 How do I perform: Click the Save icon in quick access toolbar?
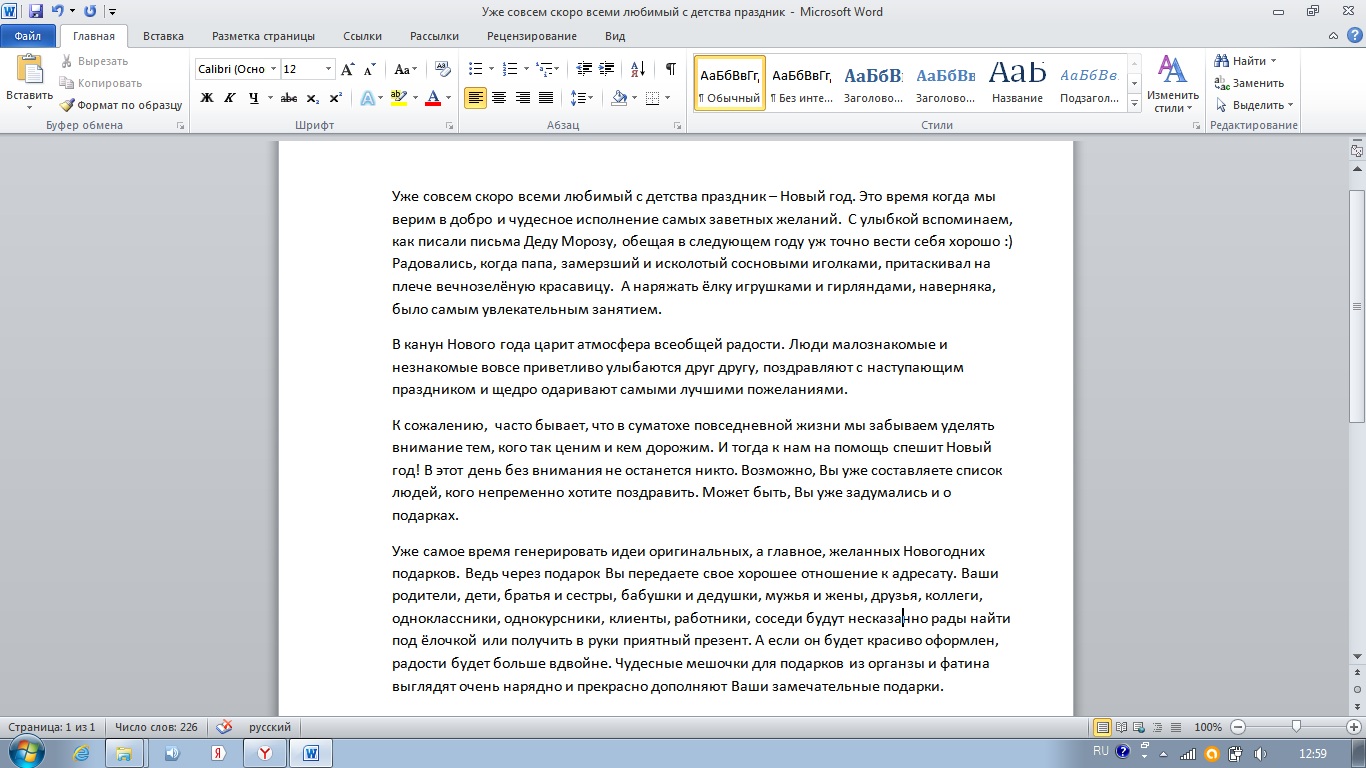36,12
